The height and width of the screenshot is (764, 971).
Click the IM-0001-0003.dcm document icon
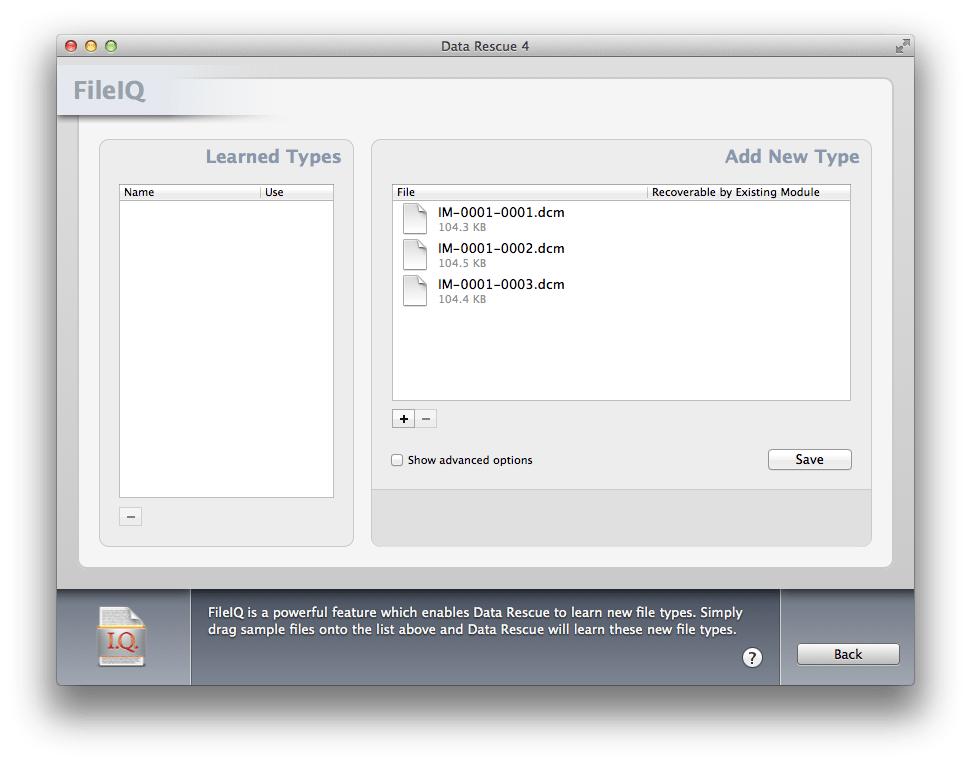pos(415,291)
